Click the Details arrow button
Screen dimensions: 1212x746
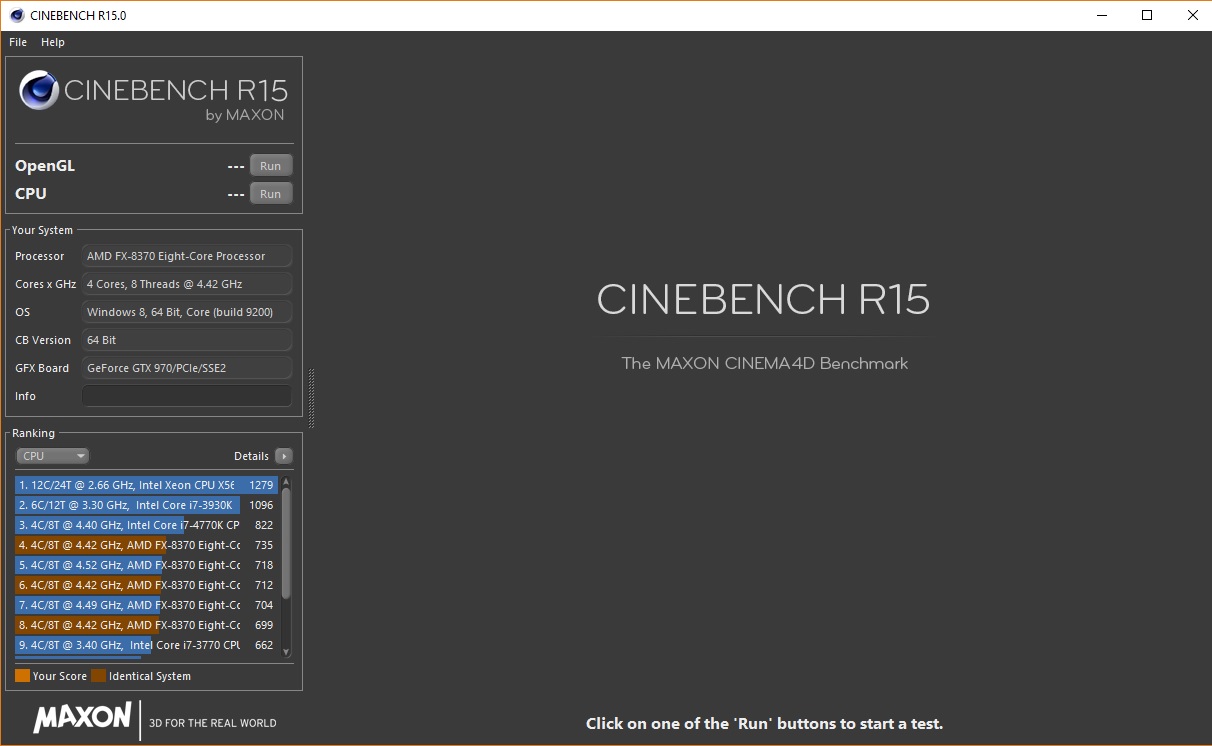284,456
